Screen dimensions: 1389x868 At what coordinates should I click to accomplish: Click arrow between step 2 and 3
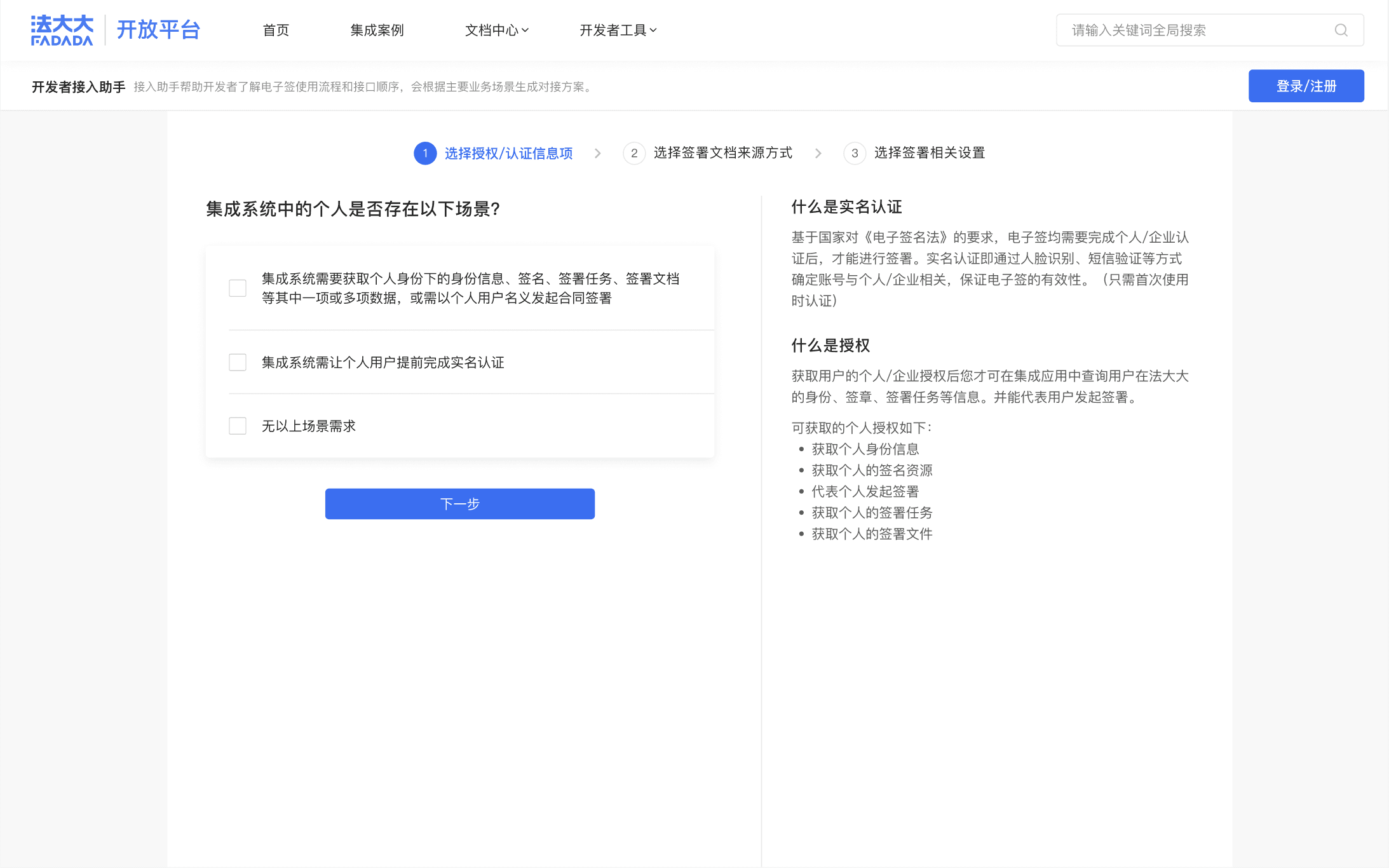tap(818, 153)
